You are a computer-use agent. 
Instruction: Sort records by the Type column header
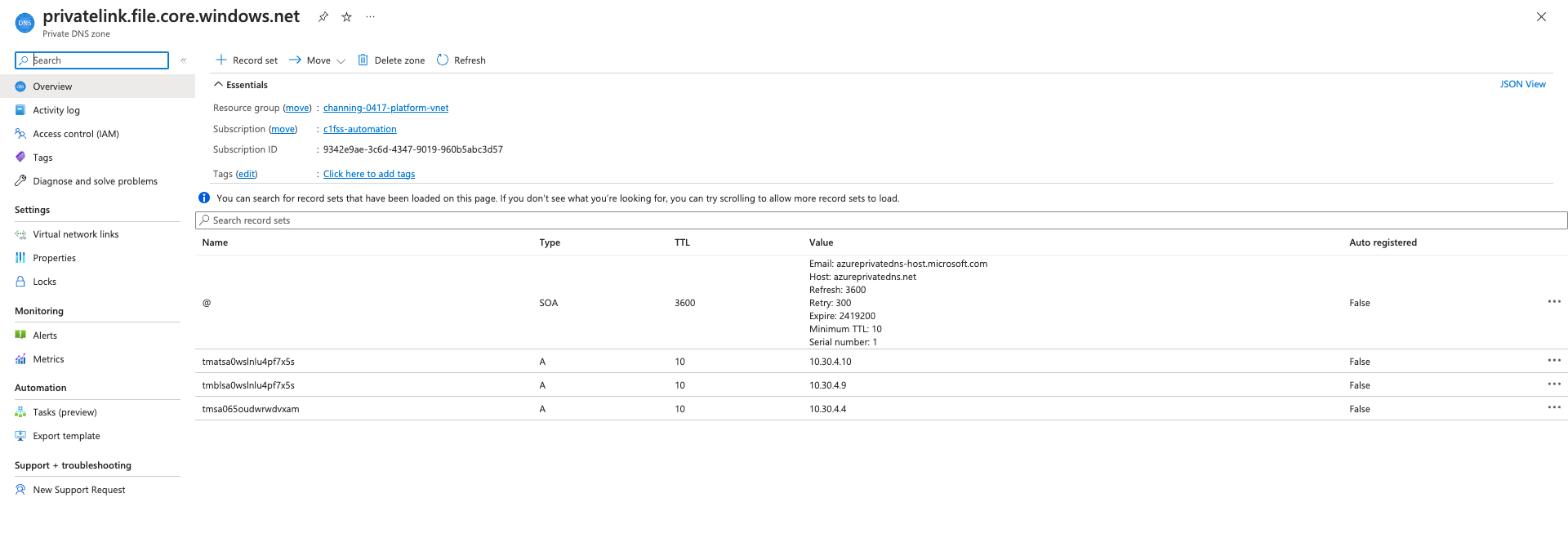tap(550, 242)
